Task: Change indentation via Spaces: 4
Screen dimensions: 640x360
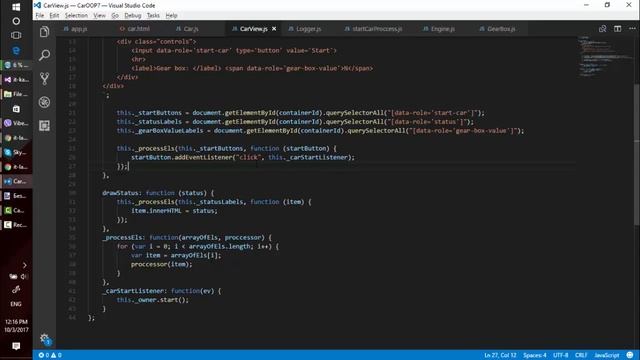Action: (534, 355)
